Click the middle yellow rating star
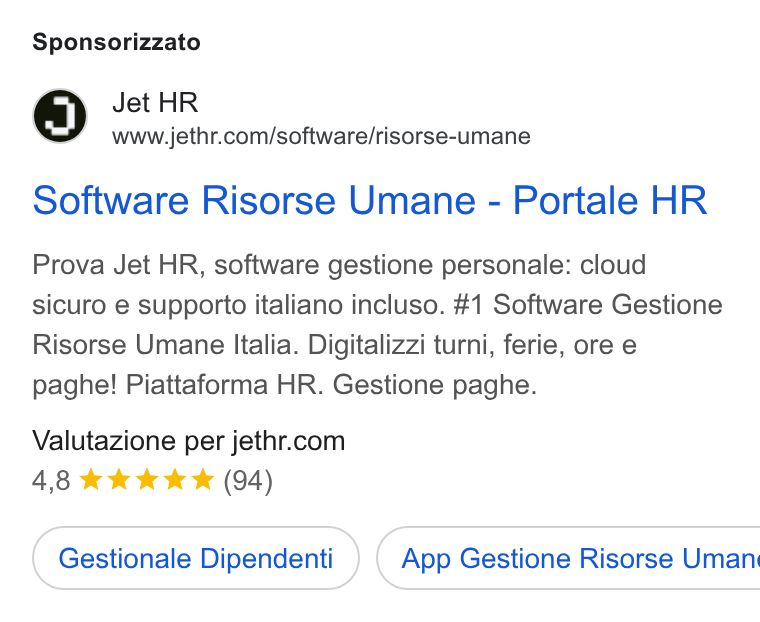The width and height of the screenshot is (760, 622). click(x=147, y=480)
